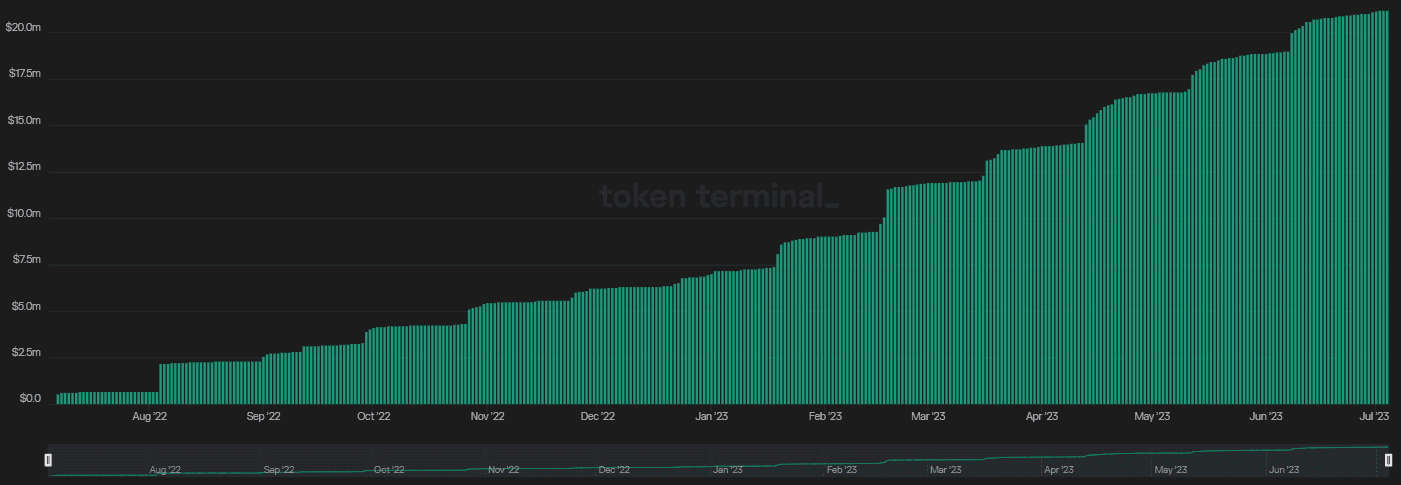Image resolution: width=1401 pixels, height=485 pixels.
Task: Click the May '23 label on the main x-axis
Action: [1153, 416]
